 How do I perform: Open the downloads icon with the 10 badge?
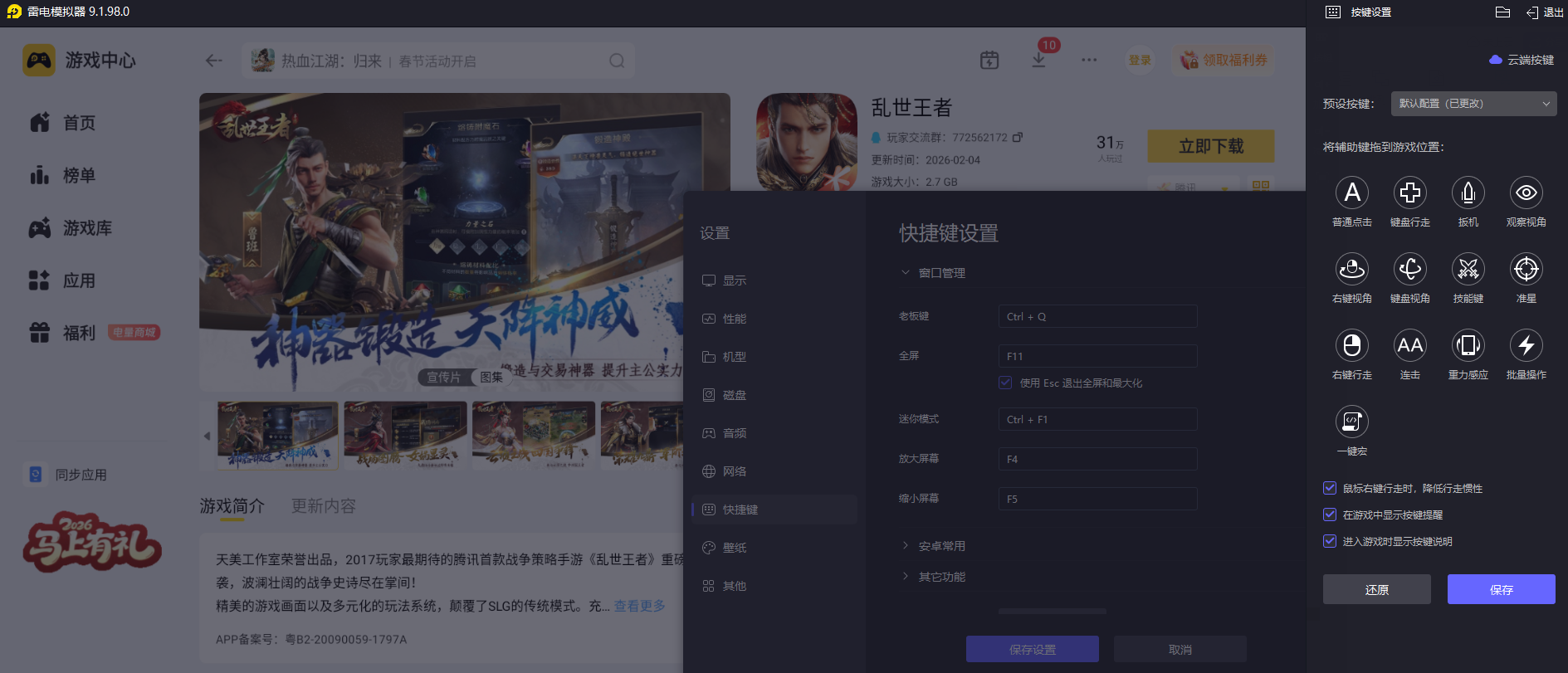coord(1038,60)
